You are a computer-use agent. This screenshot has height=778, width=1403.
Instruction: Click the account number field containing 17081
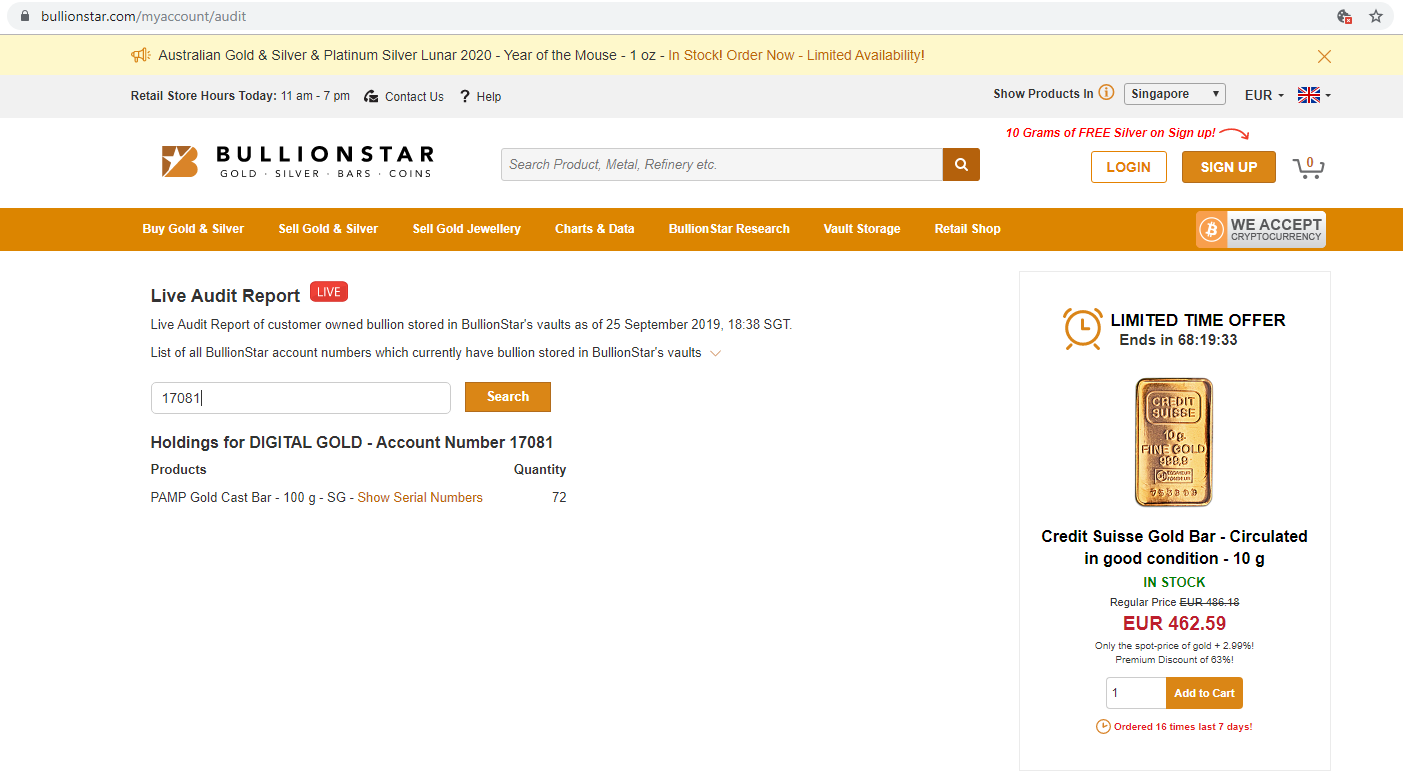300,398
